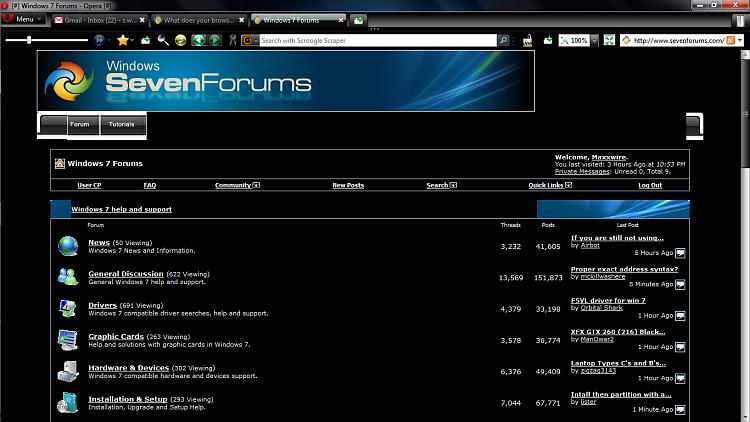Click go-to-last-post icon for Hardware & Devices
This screenshot has width=750, height=422.
680,378
